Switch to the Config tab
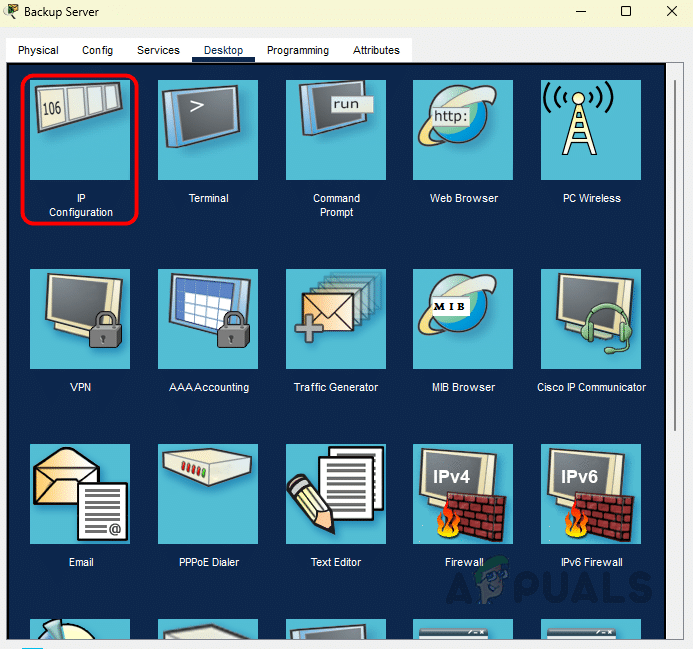The width and height of the screenshot is (693, 649). coord(97,50)
